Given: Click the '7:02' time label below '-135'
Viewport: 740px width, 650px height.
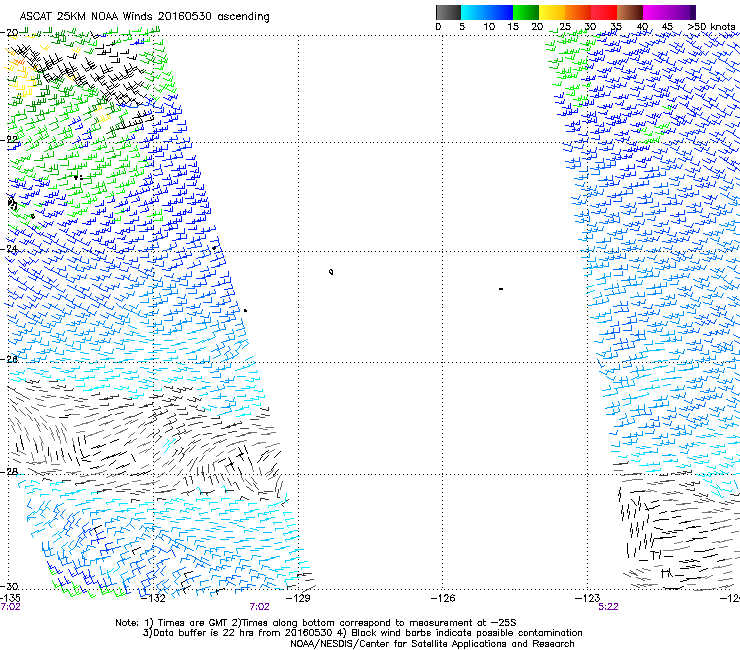Looking at the screenshot, I should [x=10, y=607].
